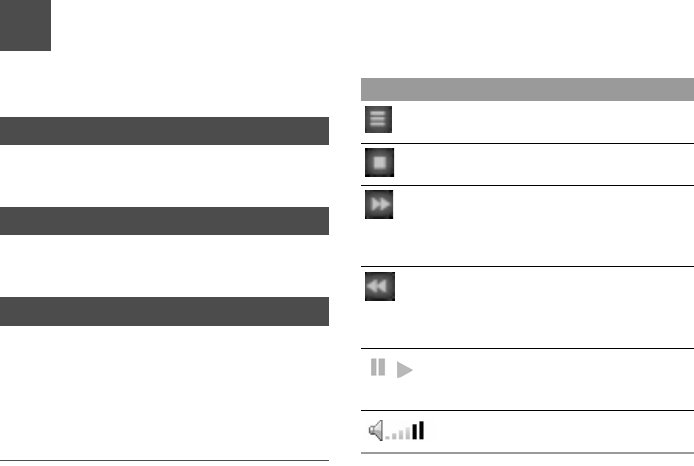This screenshot has height=466, width=694.
Task: Click the empty cell beside the menu icon
Action: point(544,122)
